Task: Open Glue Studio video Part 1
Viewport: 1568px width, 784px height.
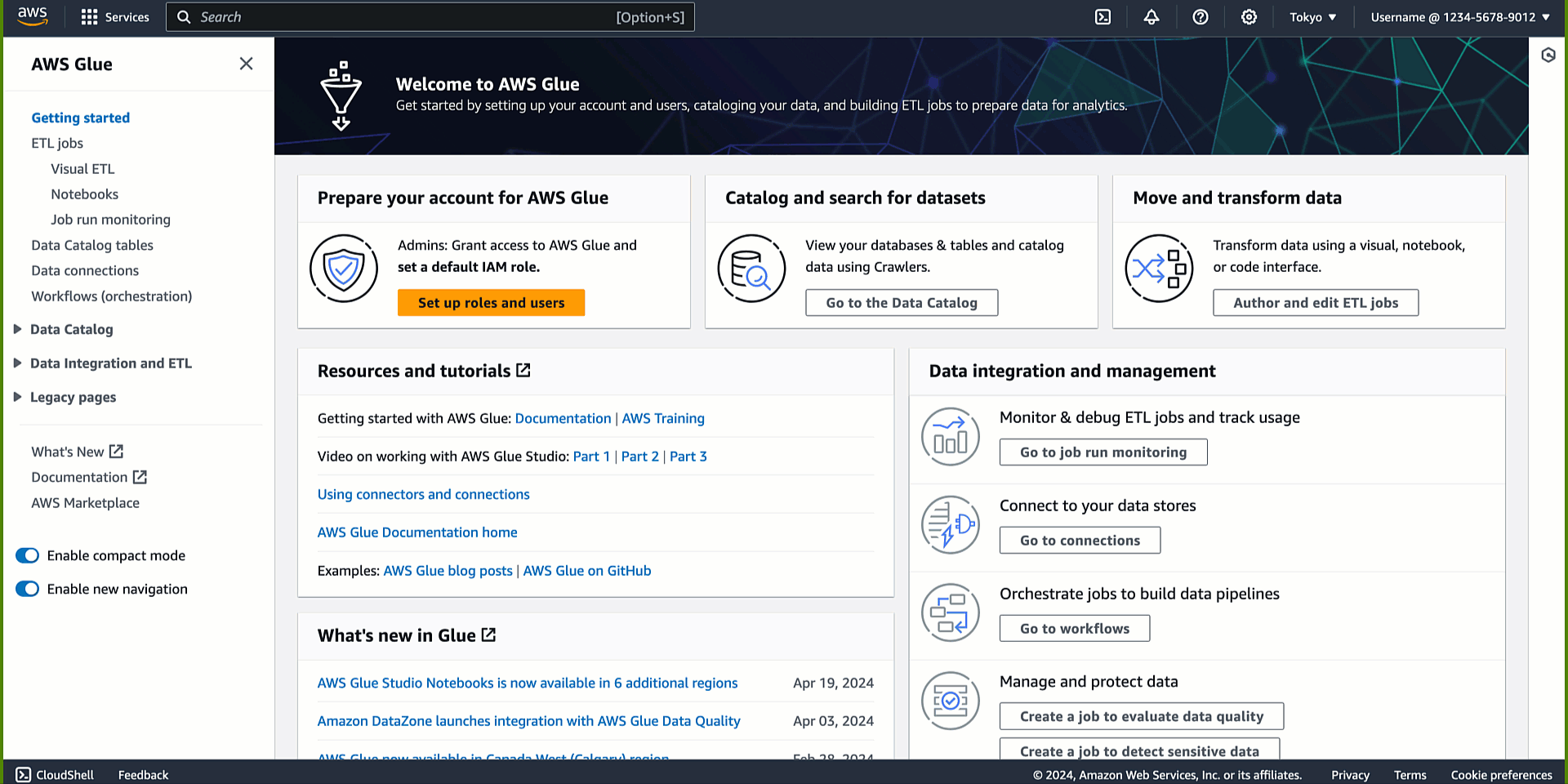Action: tap(591, 457)
